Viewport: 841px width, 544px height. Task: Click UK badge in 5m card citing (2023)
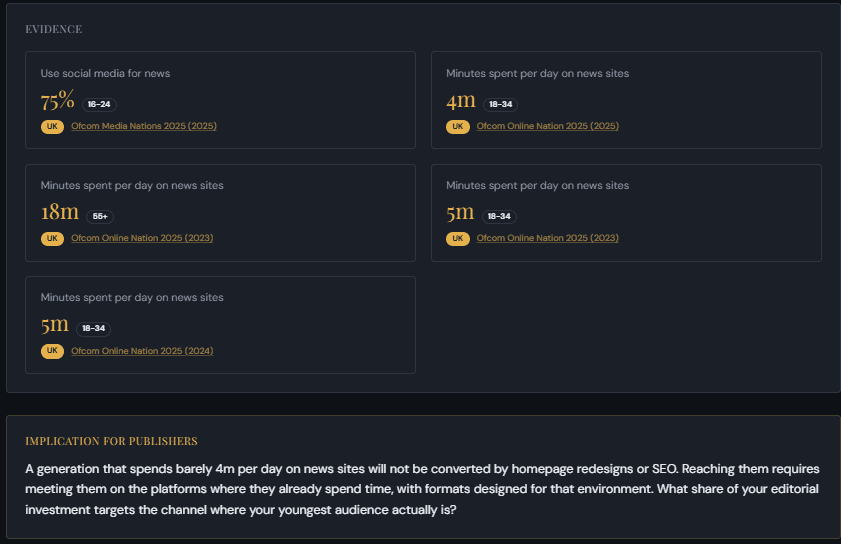pos(458,239)
